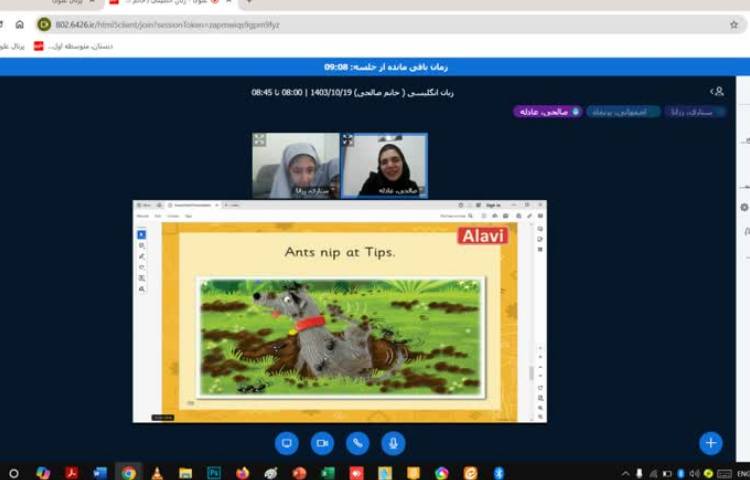Open Word from the taskbar
Screen dimensions: 750x480
click(x=100, y=473)
